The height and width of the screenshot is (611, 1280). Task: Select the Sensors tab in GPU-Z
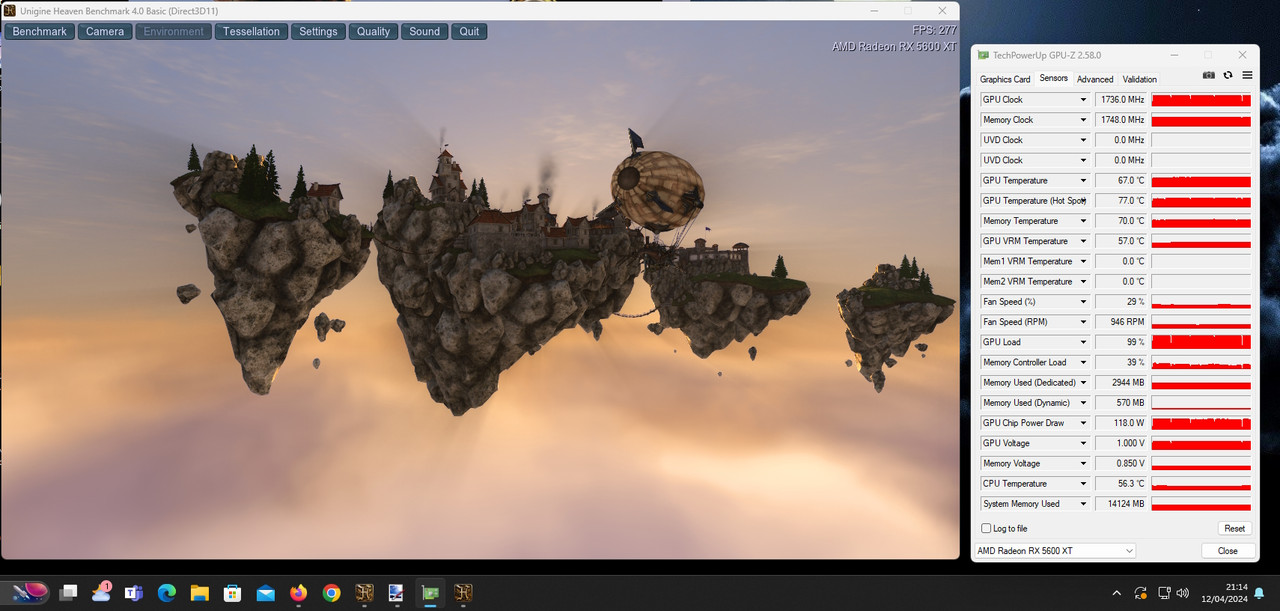click(1054, 78)
